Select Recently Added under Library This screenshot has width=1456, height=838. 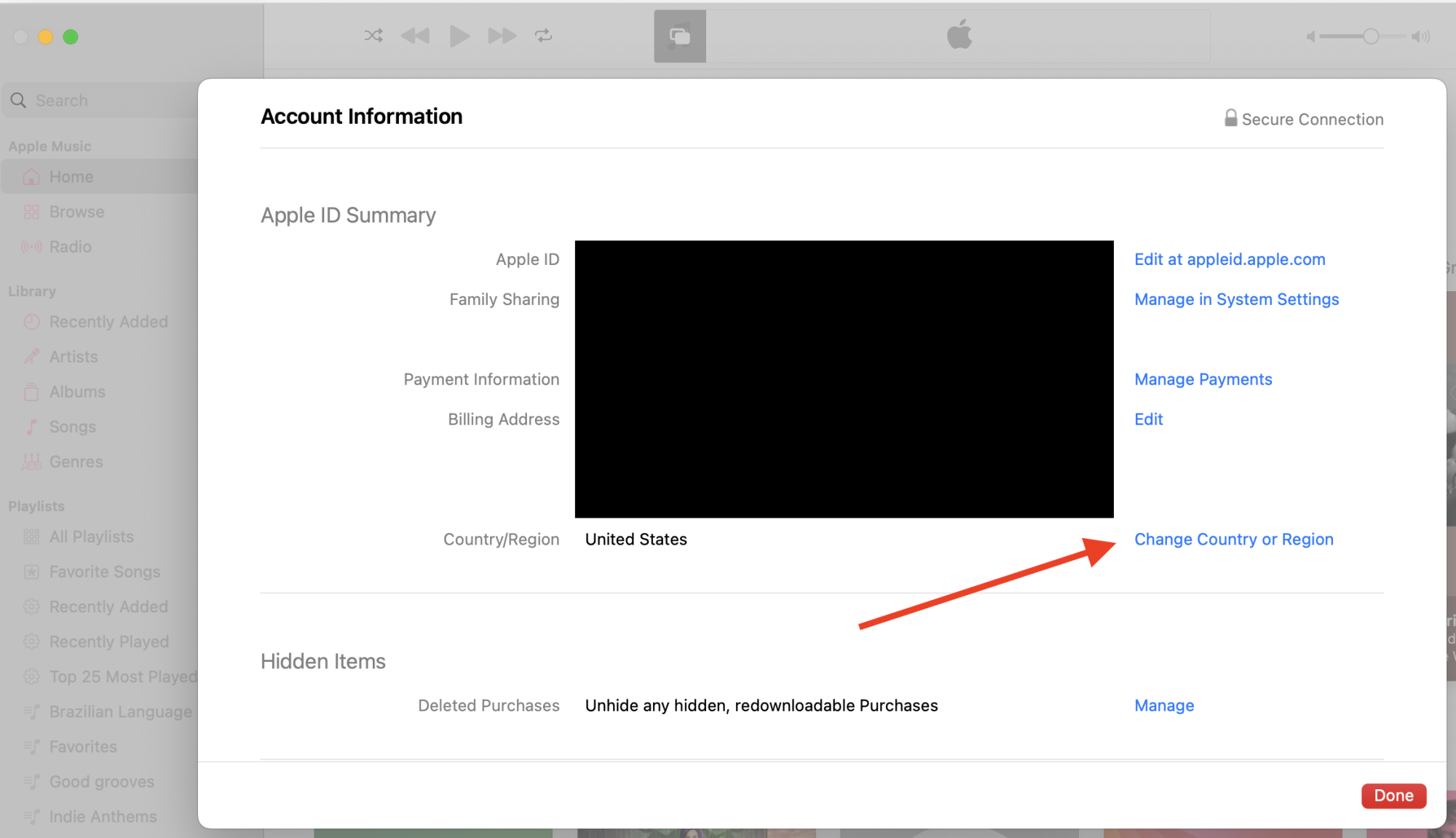pos(108,322)
